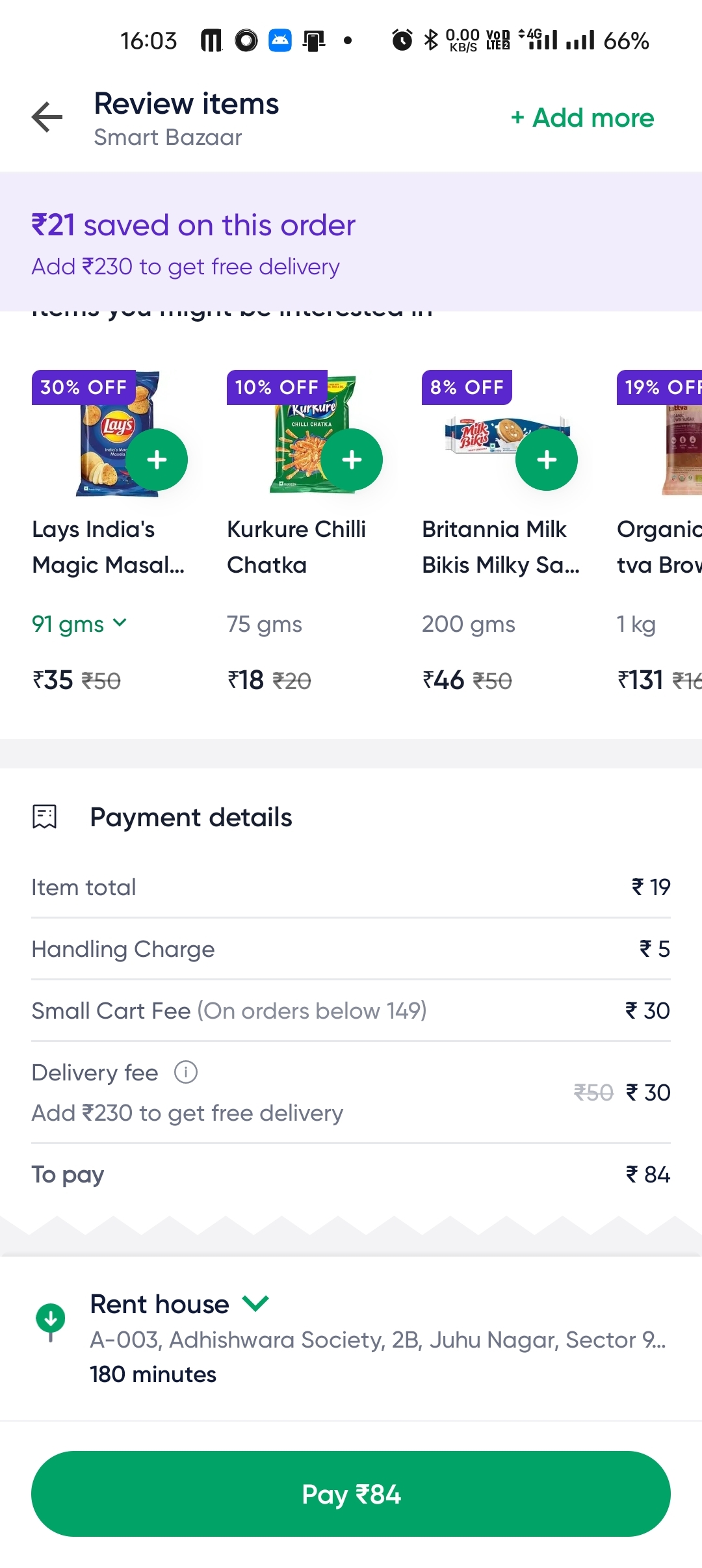The width and height of the screenshot is (702, 1568).
Task: Tap the green delivery location pin icon
Action: (50, 1321)
